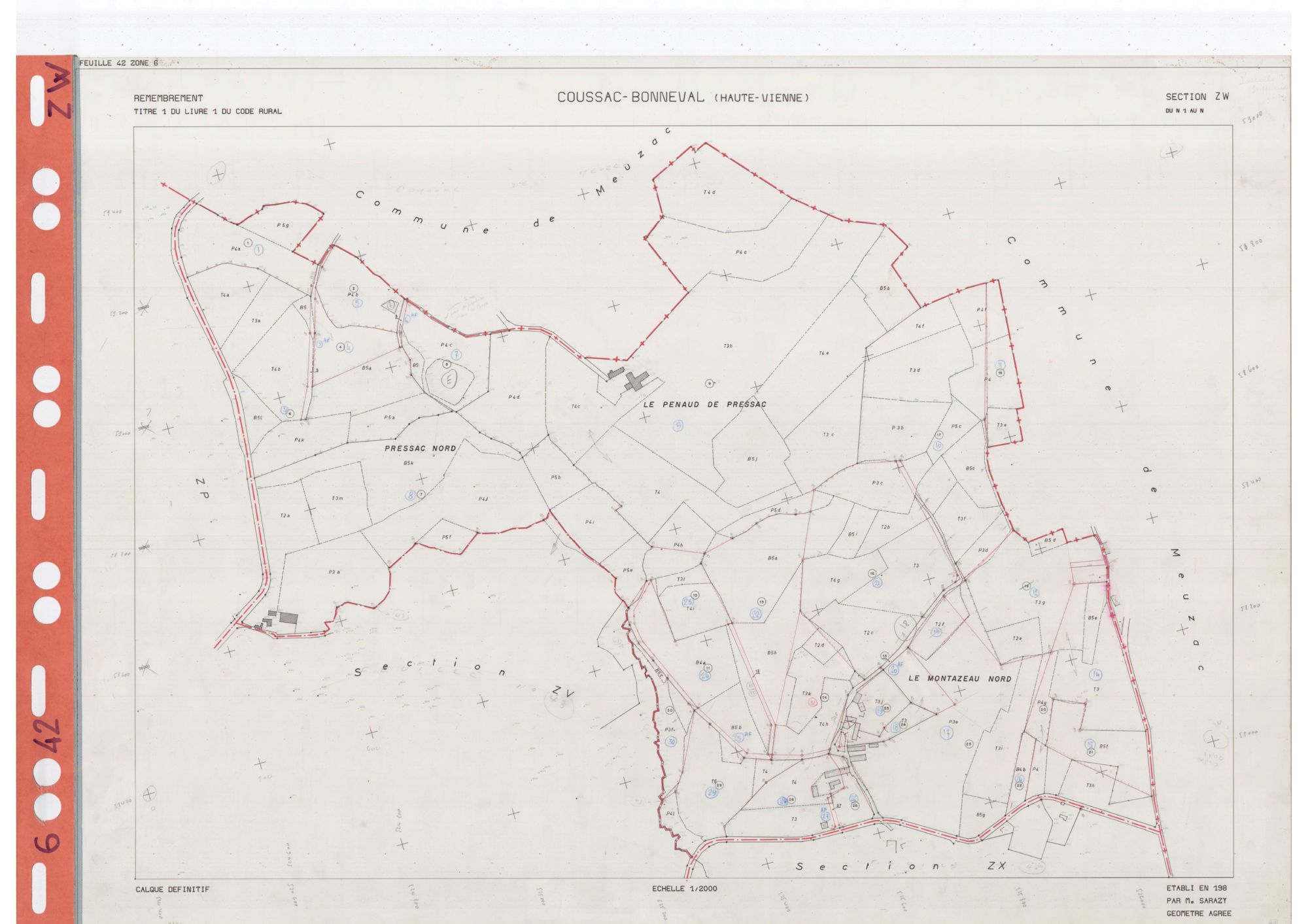Select parcel label 'P4c'
The image size is (1308, 924).
(x=446, y=345)
